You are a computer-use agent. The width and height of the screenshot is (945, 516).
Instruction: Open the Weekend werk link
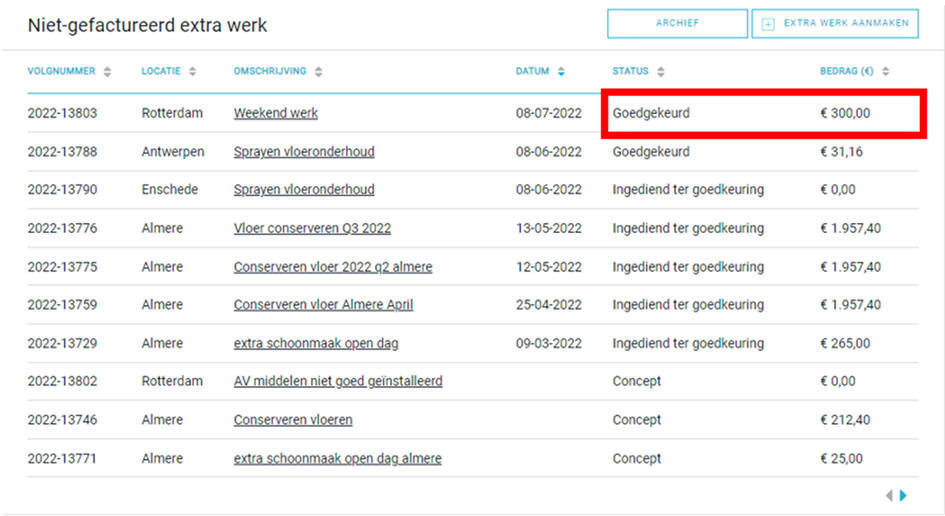coord(276,113)
